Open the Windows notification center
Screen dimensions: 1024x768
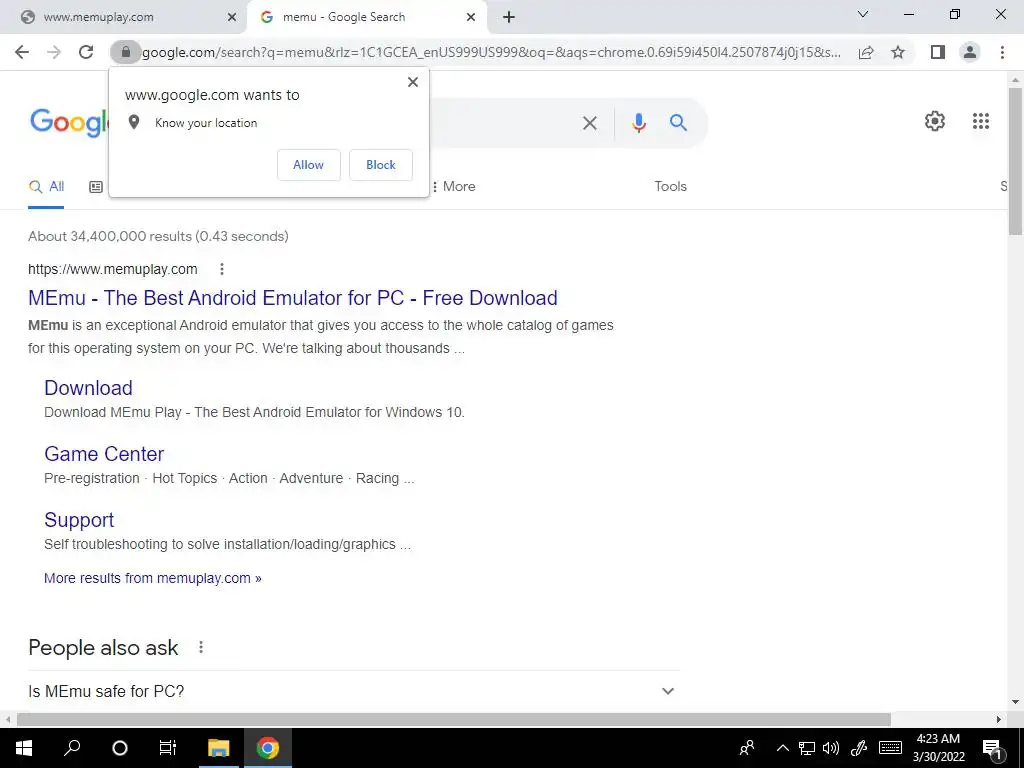pos(992,748)
